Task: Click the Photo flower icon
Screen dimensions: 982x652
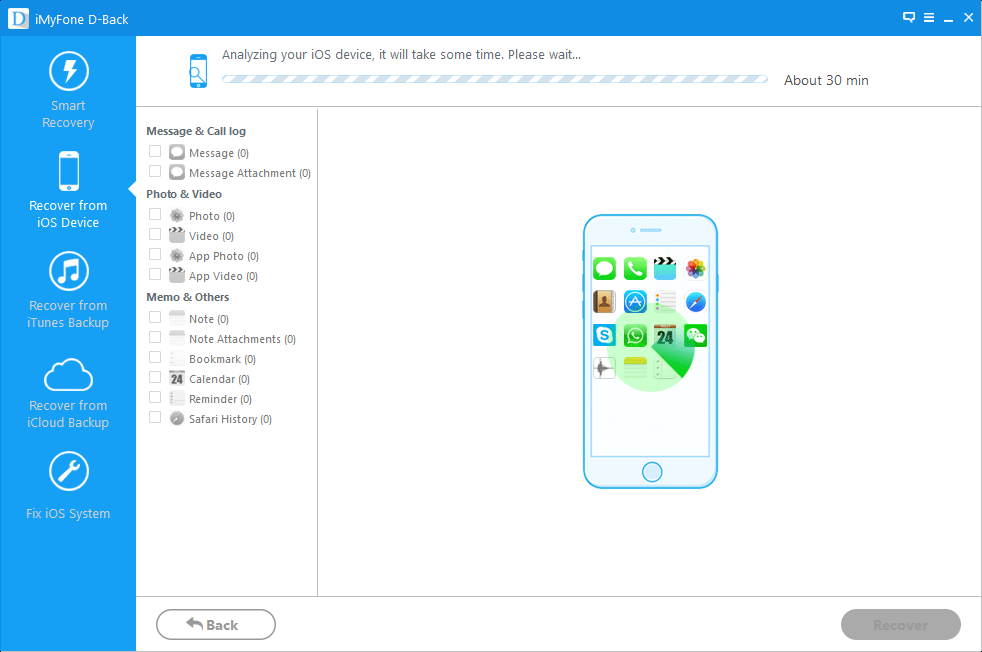Action: (177, 215)
